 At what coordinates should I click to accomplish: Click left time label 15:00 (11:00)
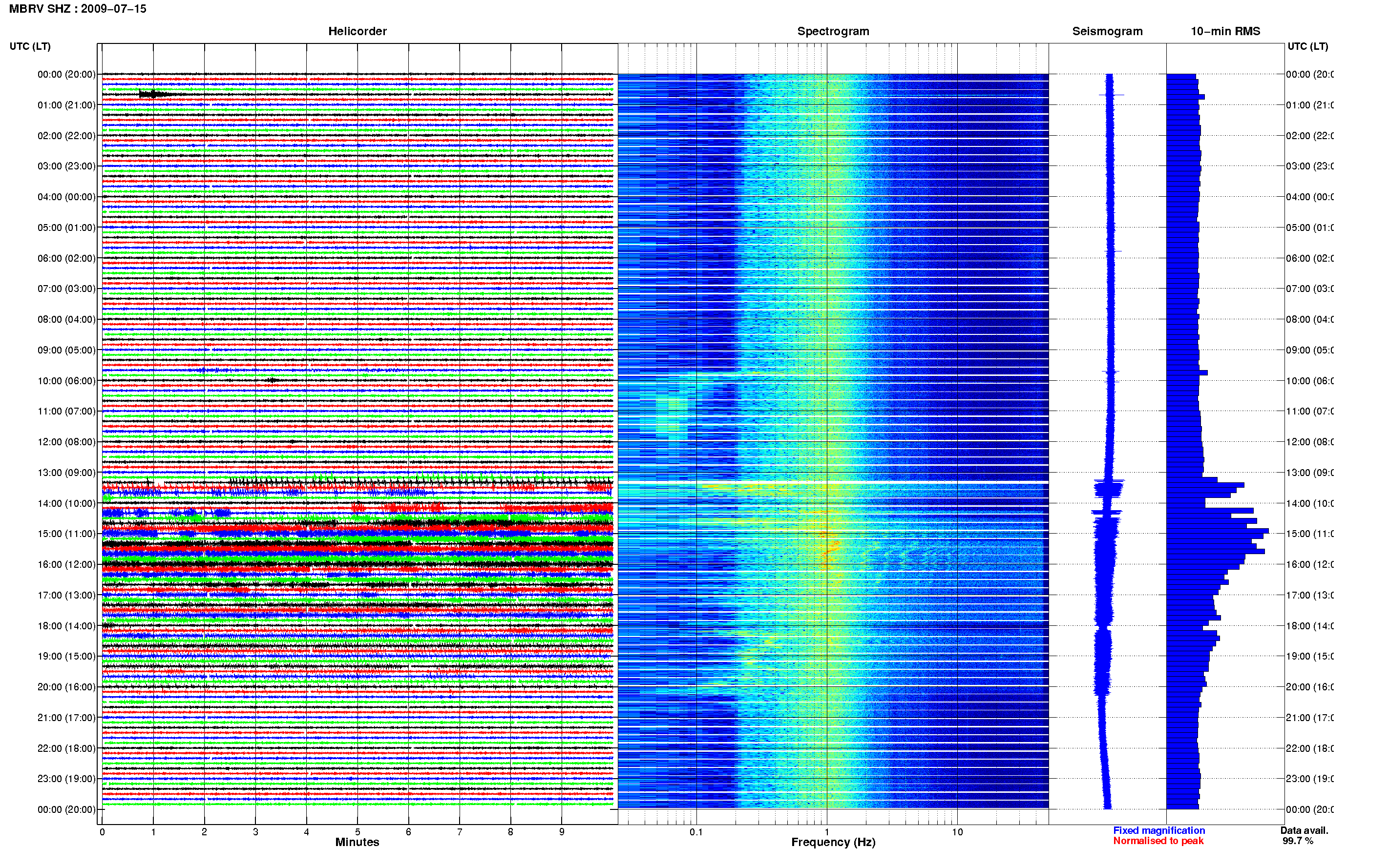(66, 533)
